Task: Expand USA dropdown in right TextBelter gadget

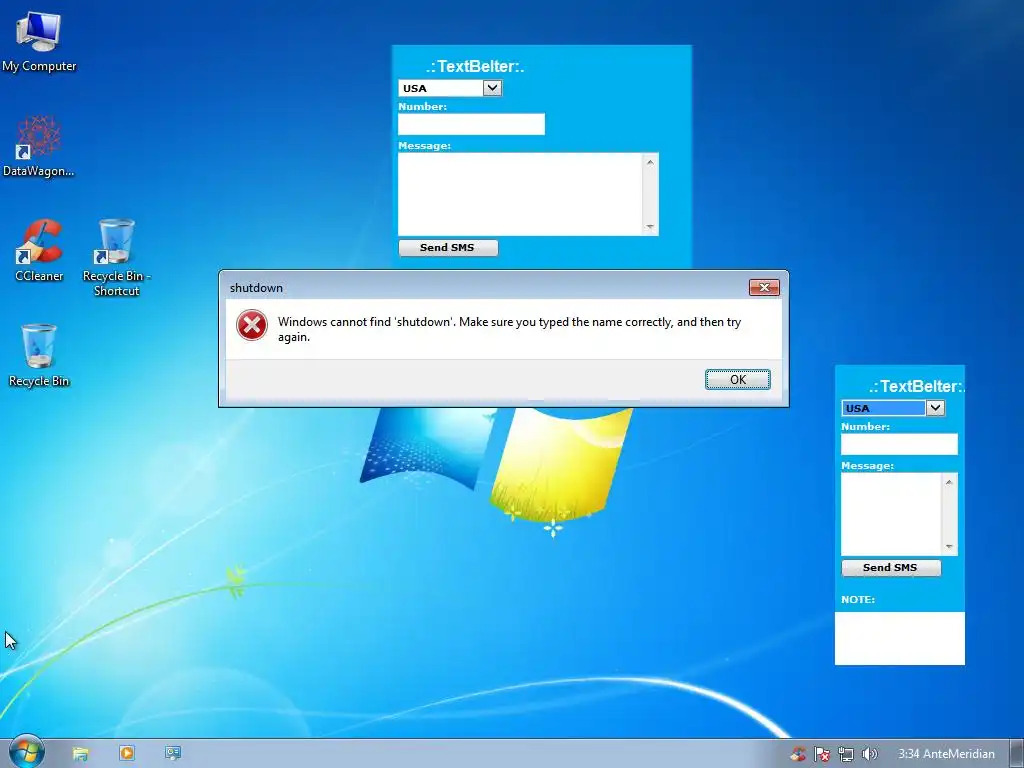Action: click(935, 408)
